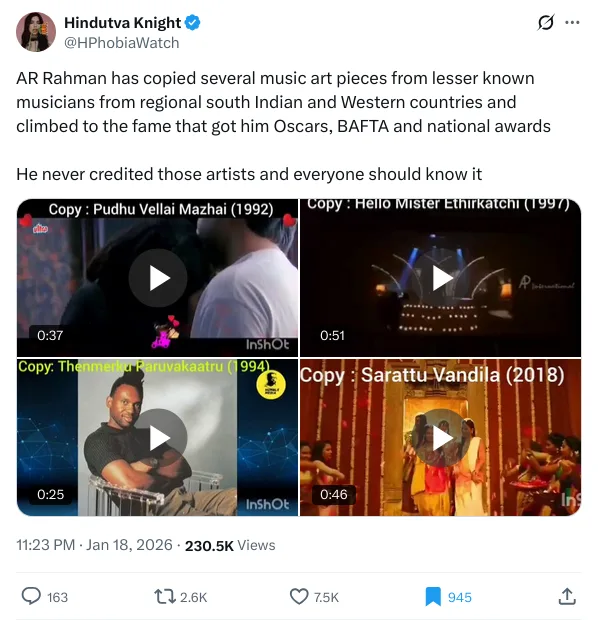Click the 163 replies count
This screenshot has width=598, height=620.
[x=57, y=597]
